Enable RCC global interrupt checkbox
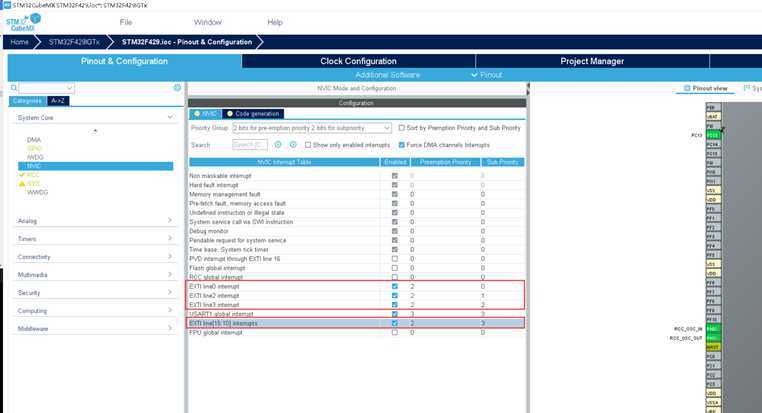 [395, 277]
